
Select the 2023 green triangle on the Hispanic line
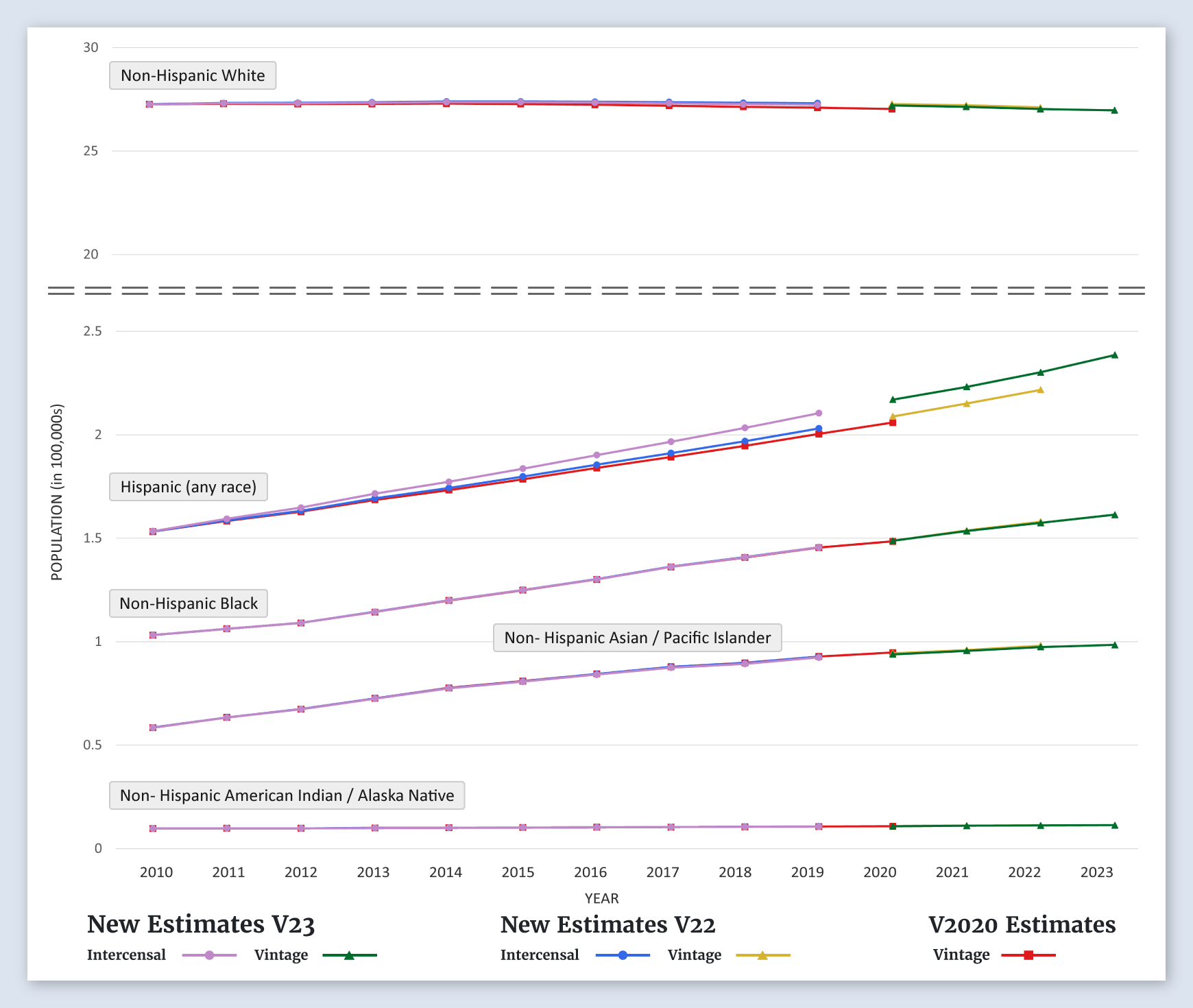tap(1114, 355)
